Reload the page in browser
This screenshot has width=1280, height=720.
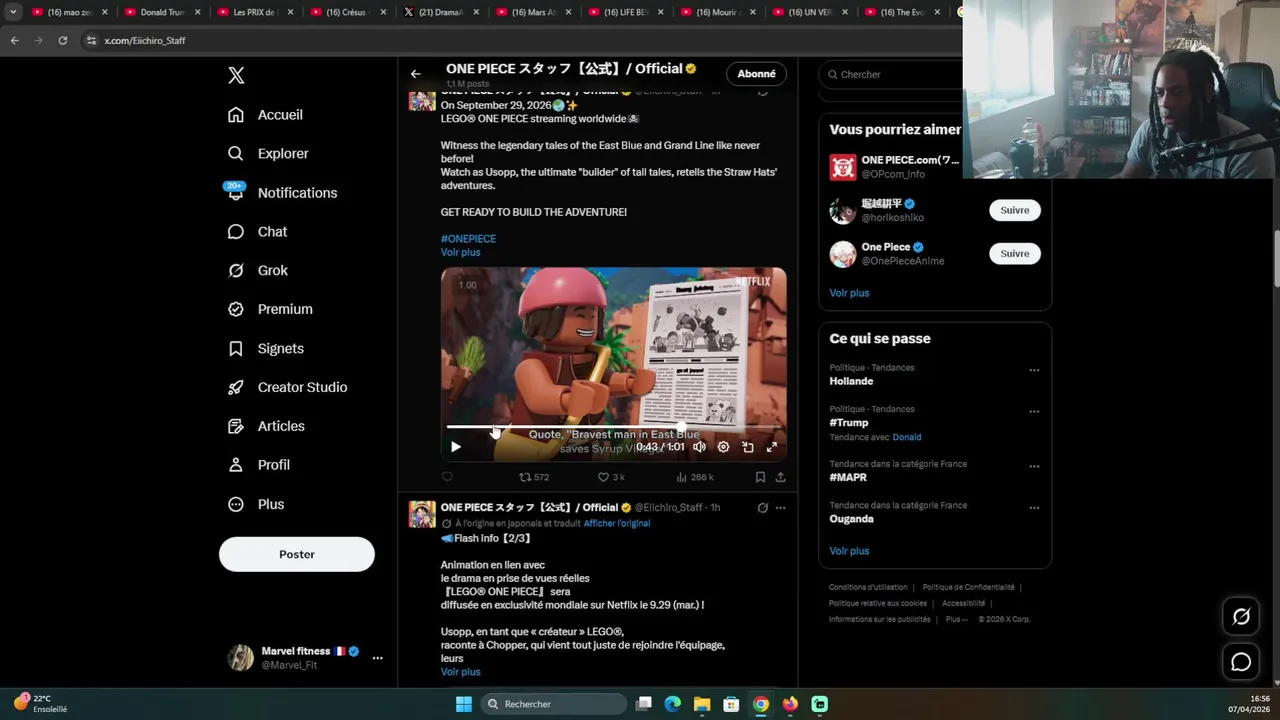(62, 40)
